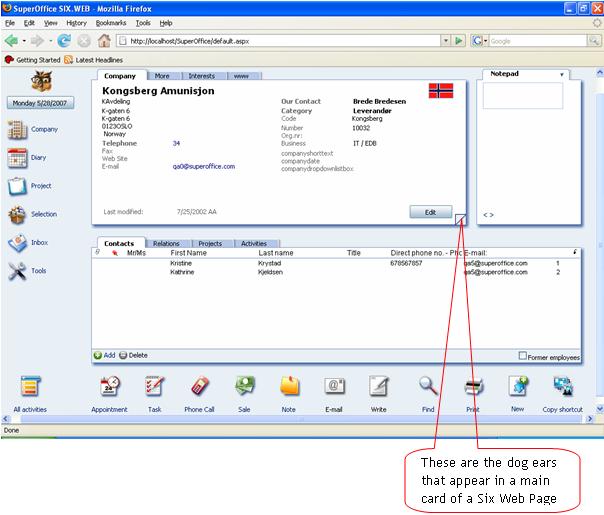Click the Print icon
The image size is (604, 515).
click(473, 386)
